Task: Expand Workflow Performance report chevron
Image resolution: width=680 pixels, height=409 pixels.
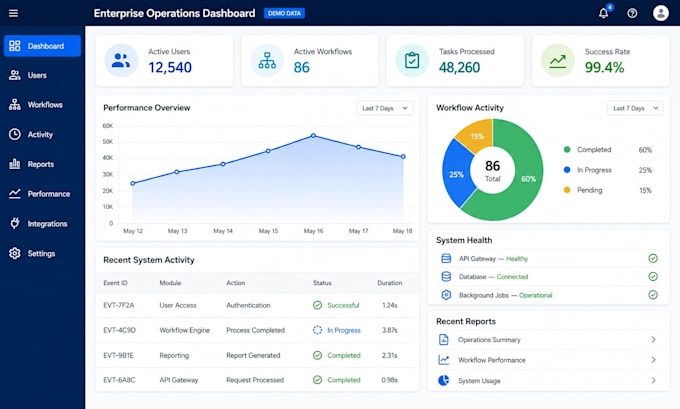Action: (x=653, y=360)
